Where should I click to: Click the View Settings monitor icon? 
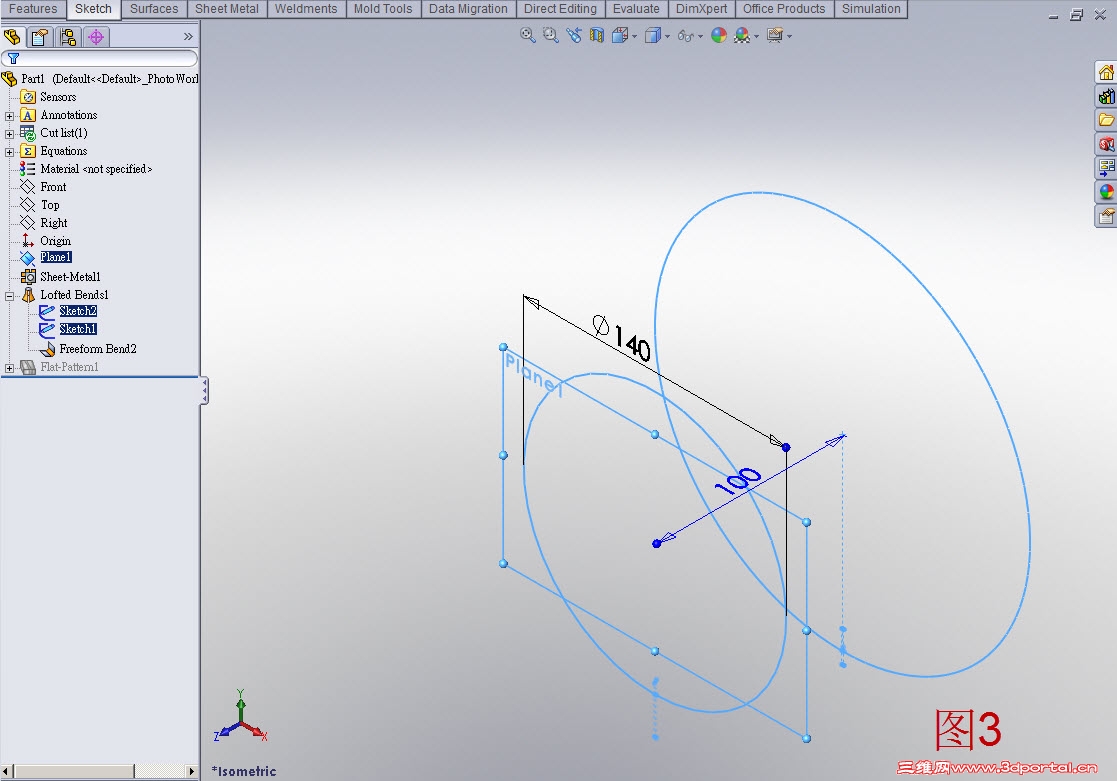(x=774, y=35)
